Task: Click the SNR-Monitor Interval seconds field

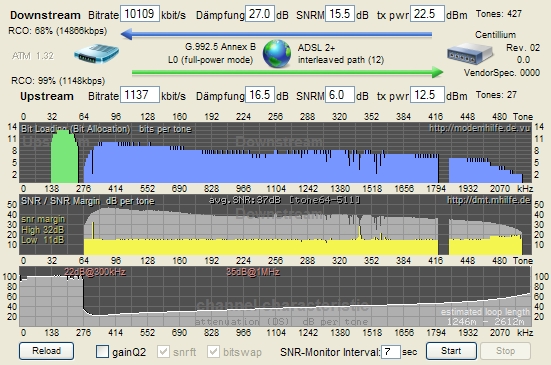Action: [391, 352]
